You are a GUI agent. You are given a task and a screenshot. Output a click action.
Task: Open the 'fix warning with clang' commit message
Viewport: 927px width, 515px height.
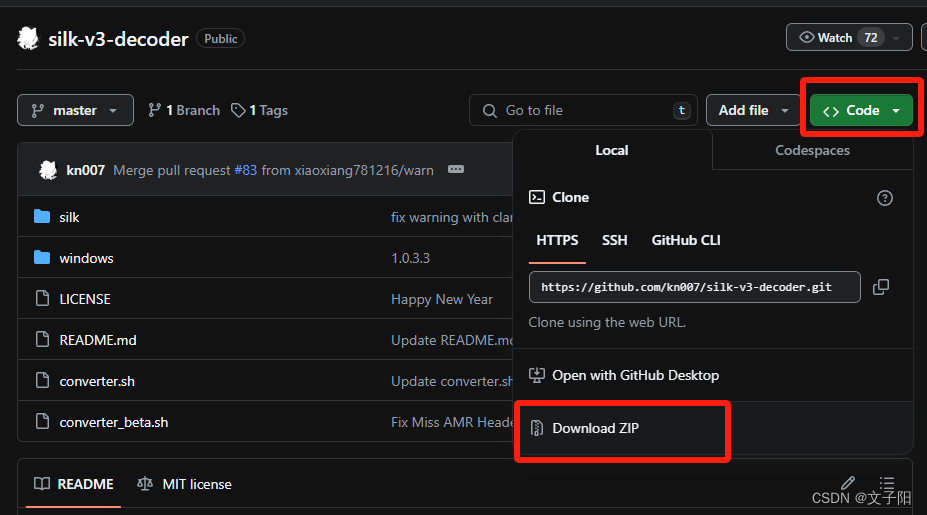[x=452, y=218]
